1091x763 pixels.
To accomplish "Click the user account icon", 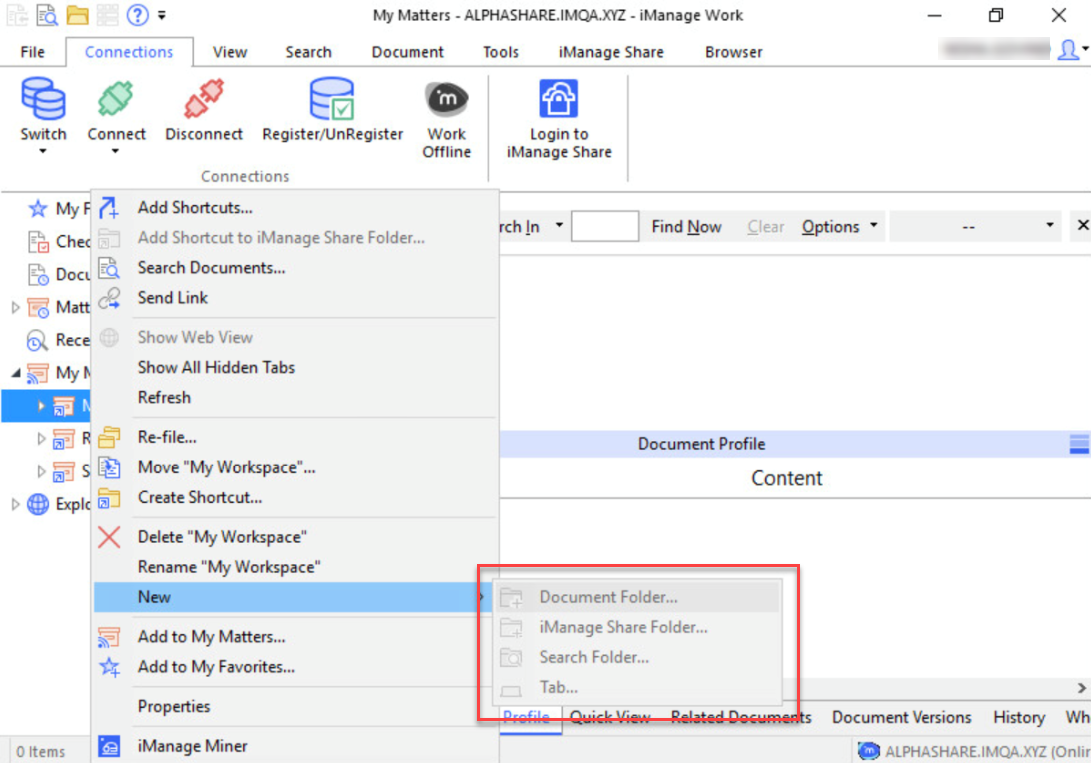I will coord(1068,50).
